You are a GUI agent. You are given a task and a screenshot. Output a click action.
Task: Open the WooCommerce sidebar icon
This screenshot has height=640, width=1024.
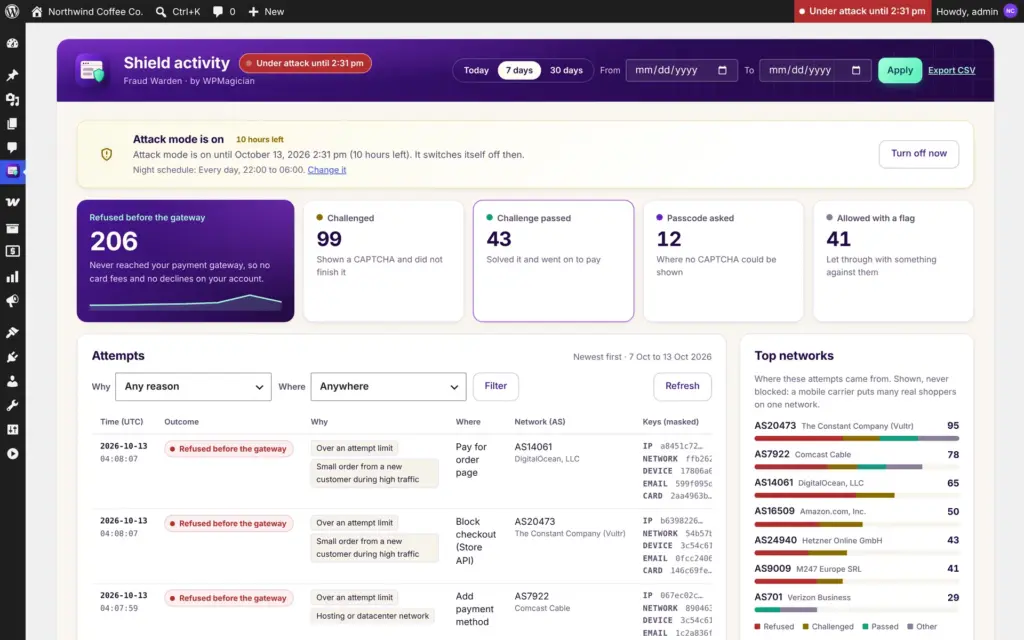click(12, 202)
